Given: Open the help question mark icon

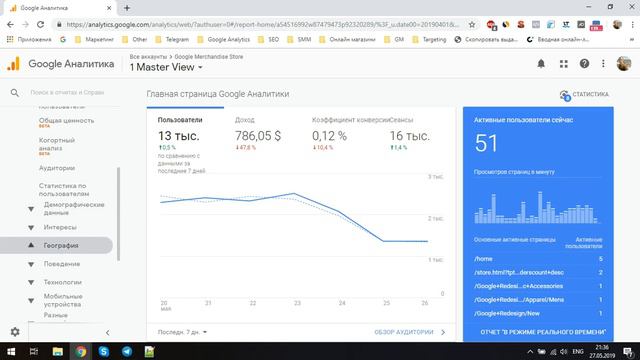Looking at the screenshot, I should tap(584, 64).
